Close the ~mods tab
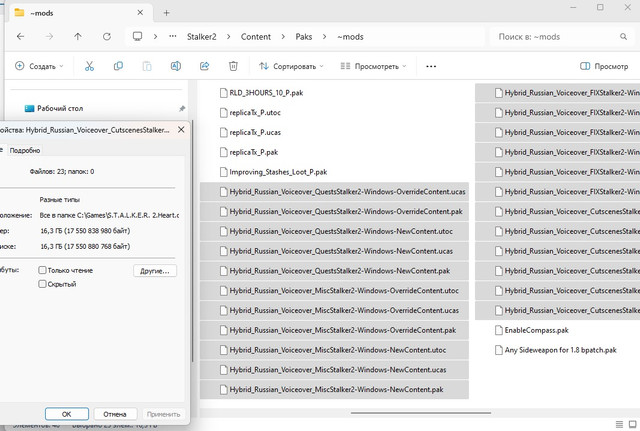The width and height of the screenshot is (640, 431). coord(140,13)
